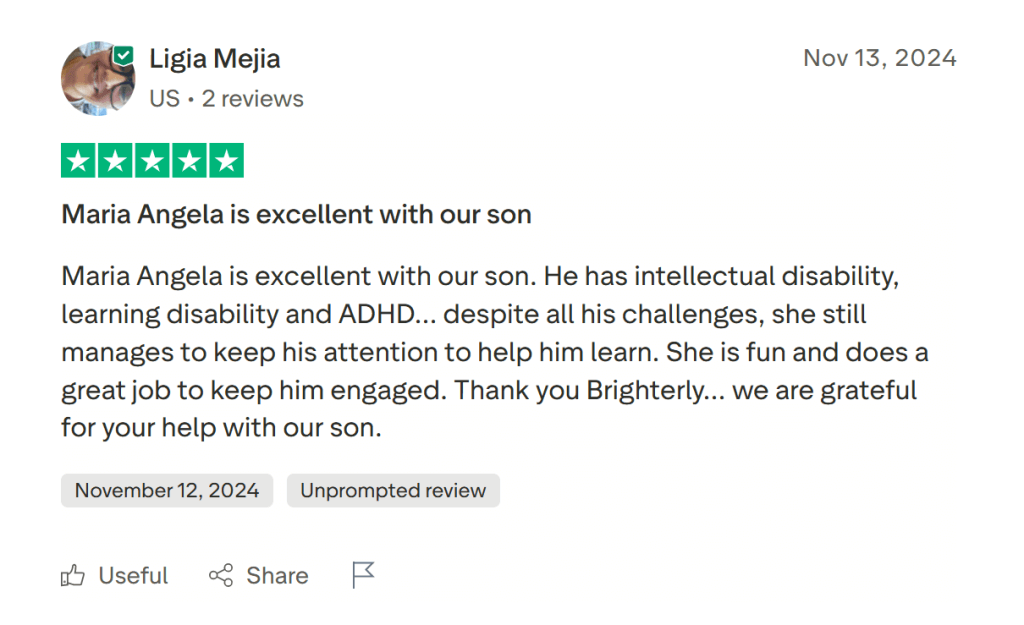Open Ligia Mejia's reviewer profile

tap(214, 58)
